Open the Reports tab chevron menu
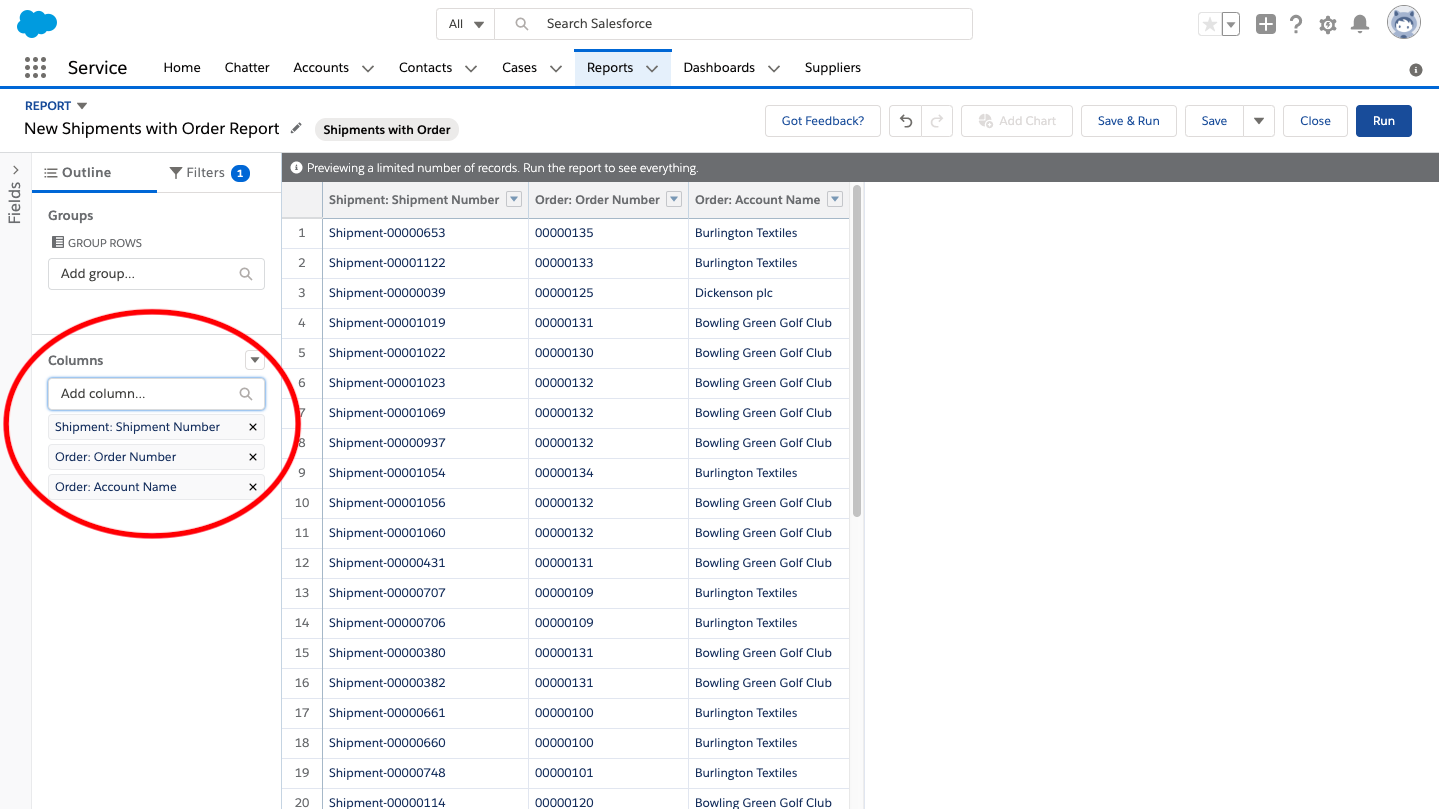Image resolution: width=1439 pixels, height=809 pixels. tap(652, 68)
